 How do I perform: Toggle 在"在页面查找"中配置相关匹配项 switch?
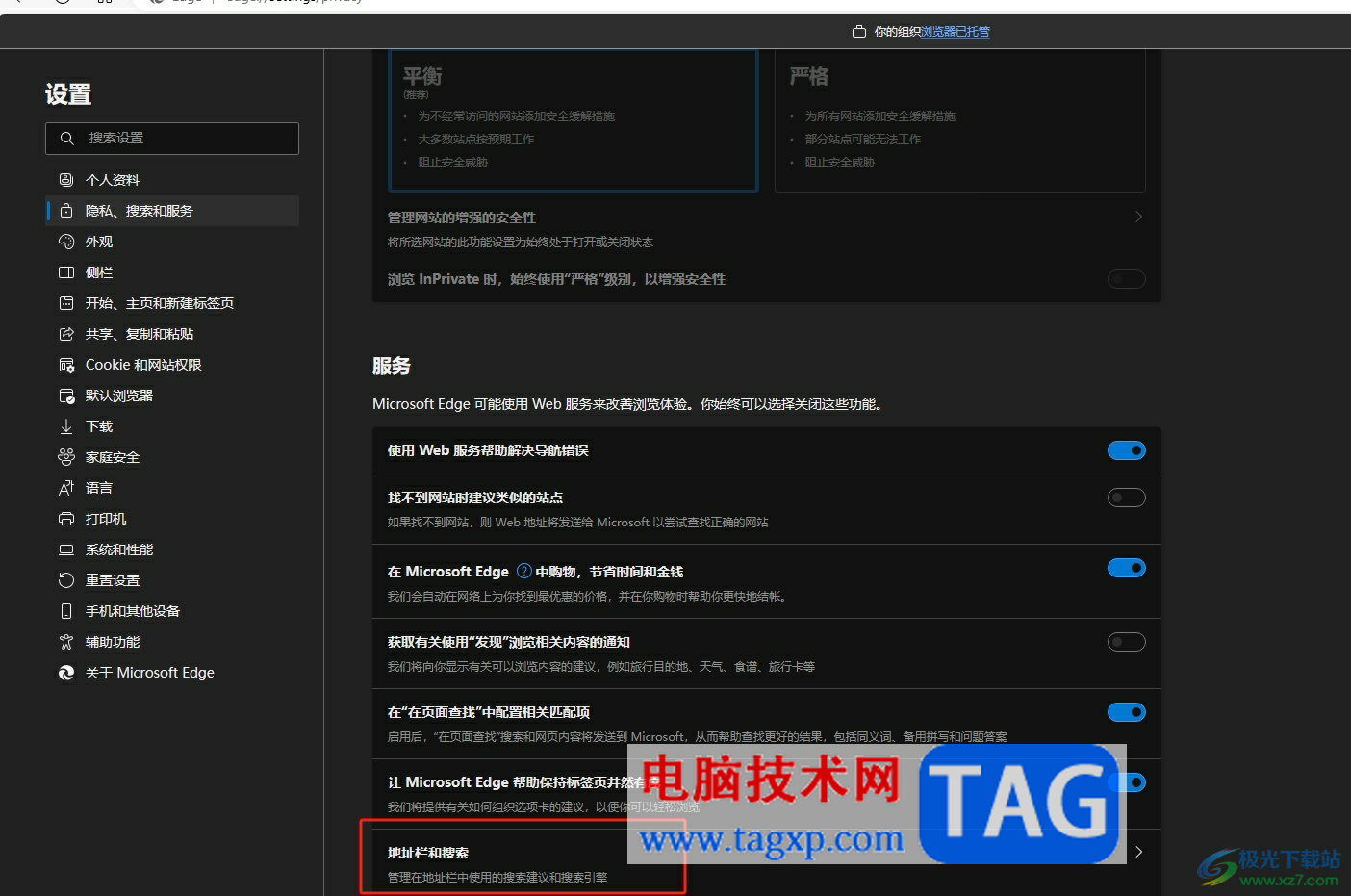coord(1127,712)
